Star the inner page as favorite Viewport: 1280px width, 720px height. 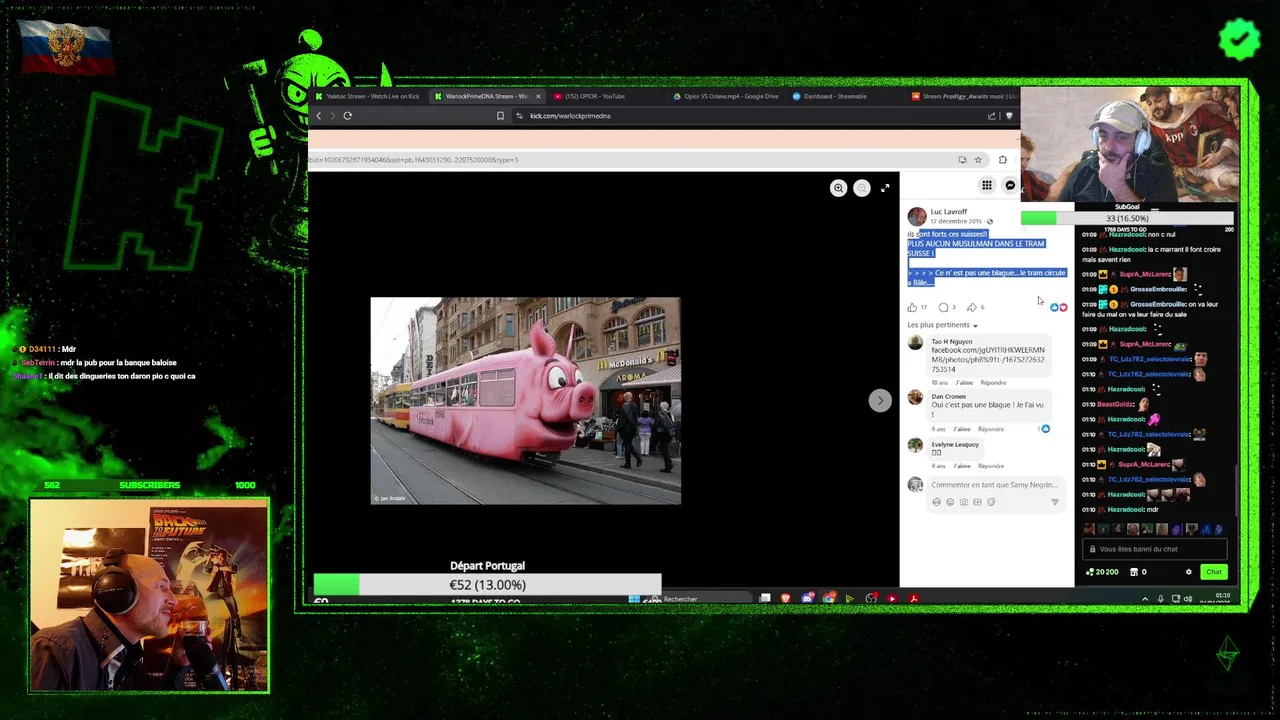coord(978,159)
